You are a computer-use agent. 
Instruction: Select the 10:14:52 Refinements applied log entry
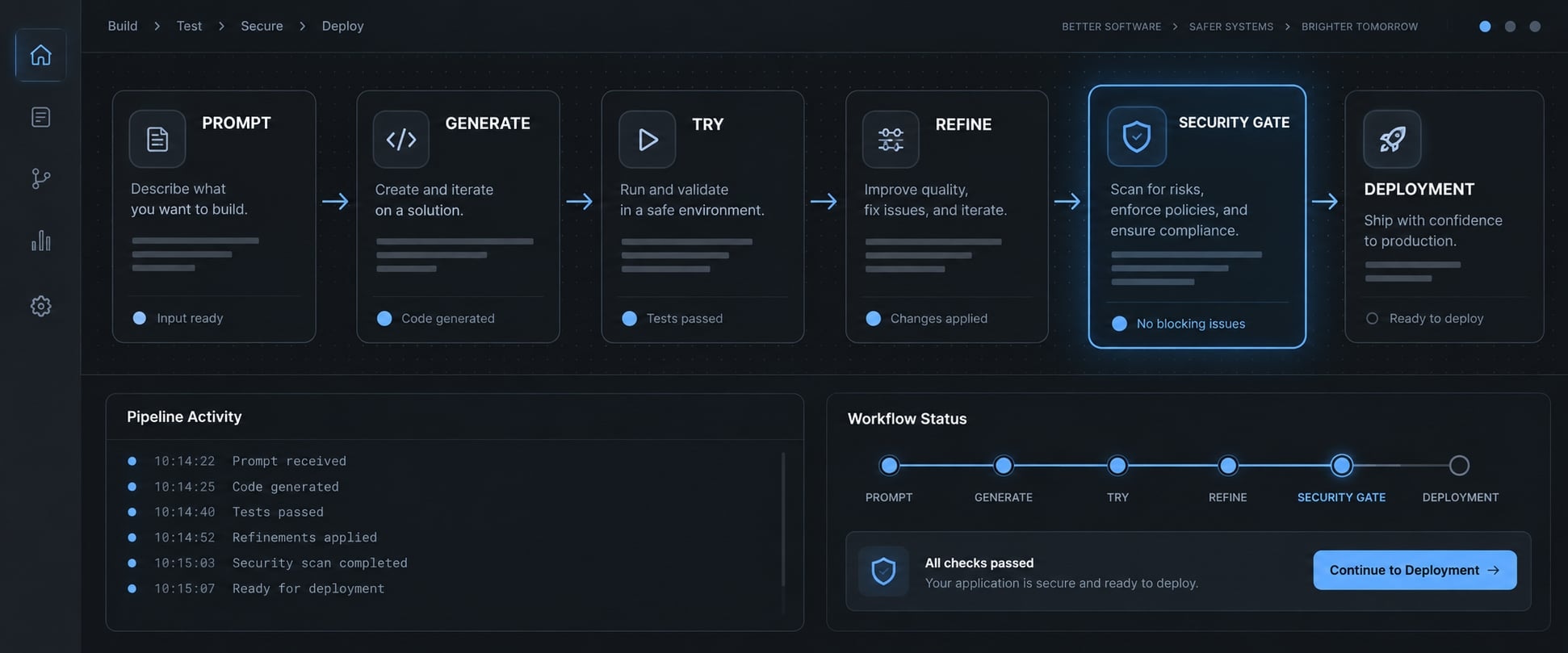click(x=253, y=538)
